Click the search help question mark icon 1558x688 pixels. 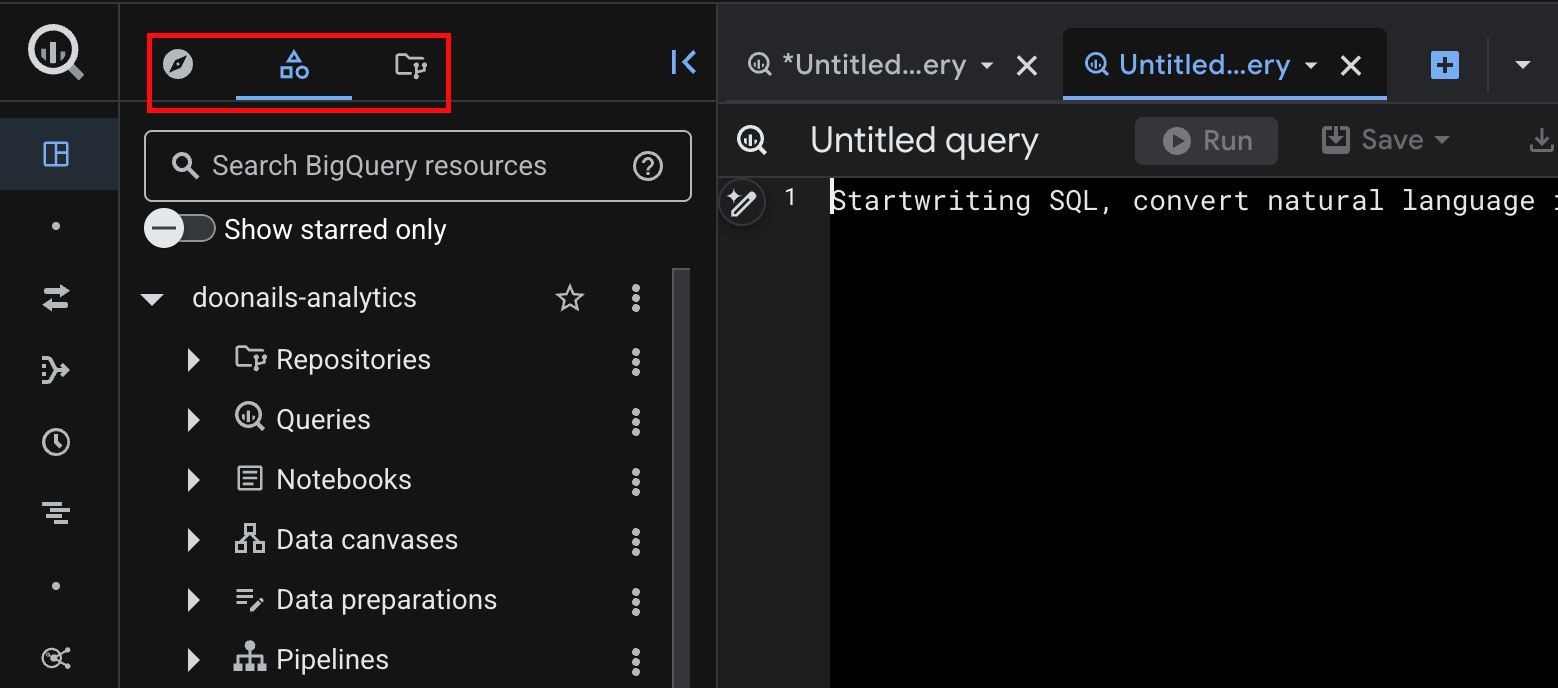coord(648,166)
